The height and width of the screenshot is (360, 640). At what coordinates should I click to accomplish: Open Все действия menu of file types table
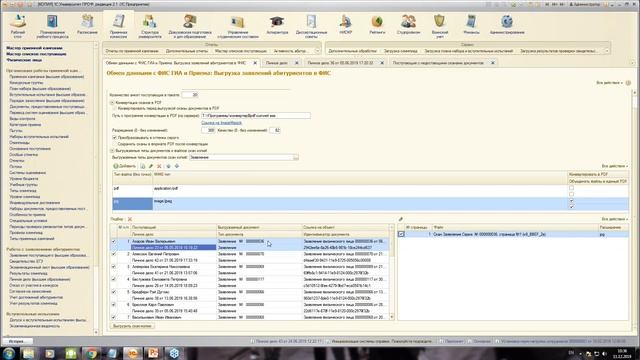615,166
